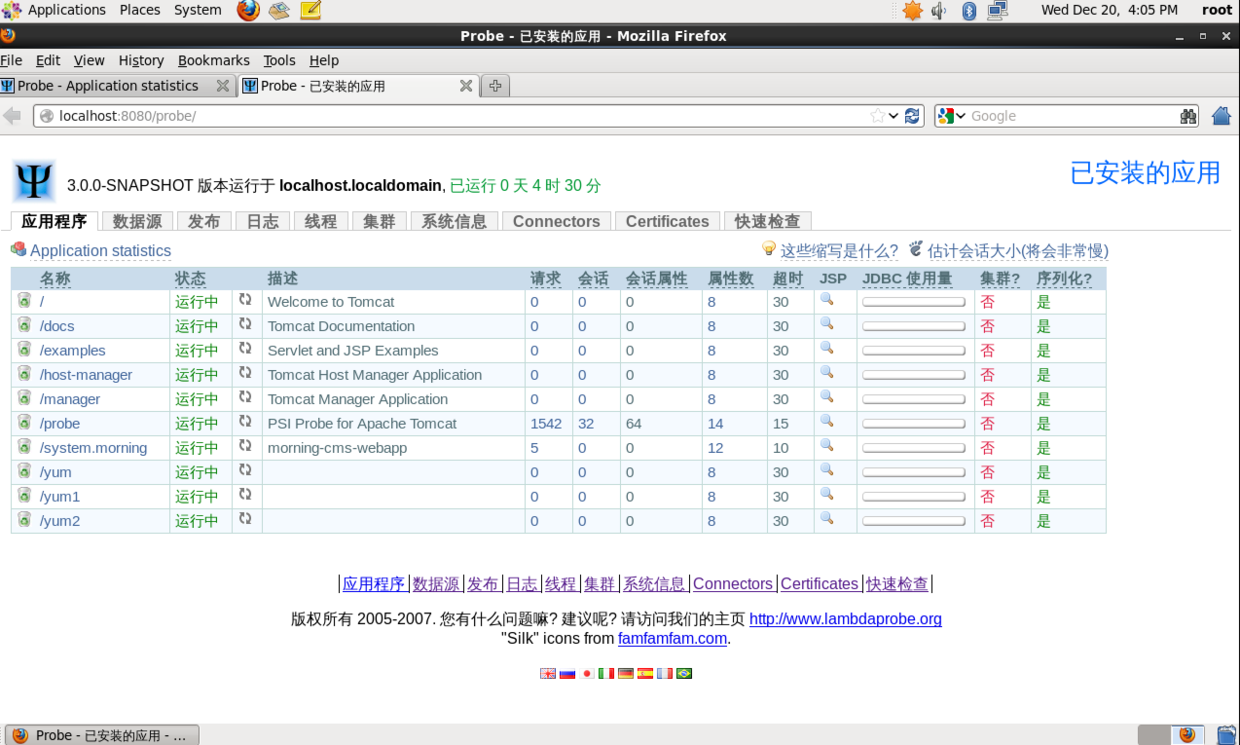Switch language via the Brazilian flag
The height and width of the screenshot is (745, 1240).
684,673
